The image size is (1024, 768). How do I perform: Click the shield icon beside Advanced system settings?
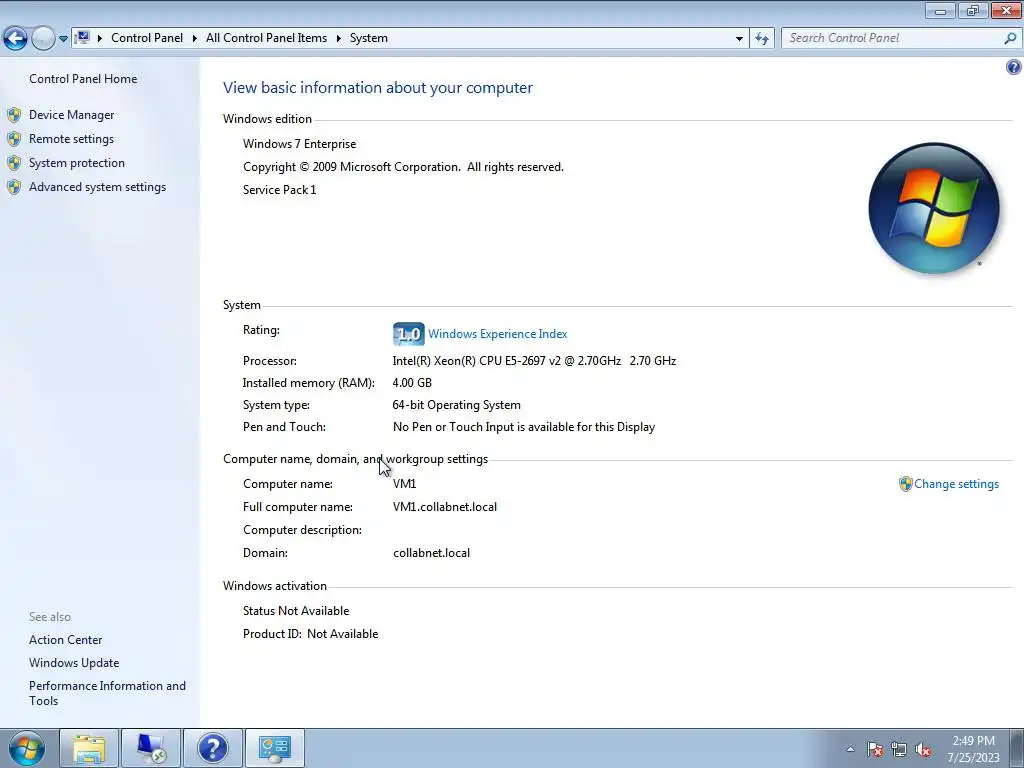tap(14, 187)
